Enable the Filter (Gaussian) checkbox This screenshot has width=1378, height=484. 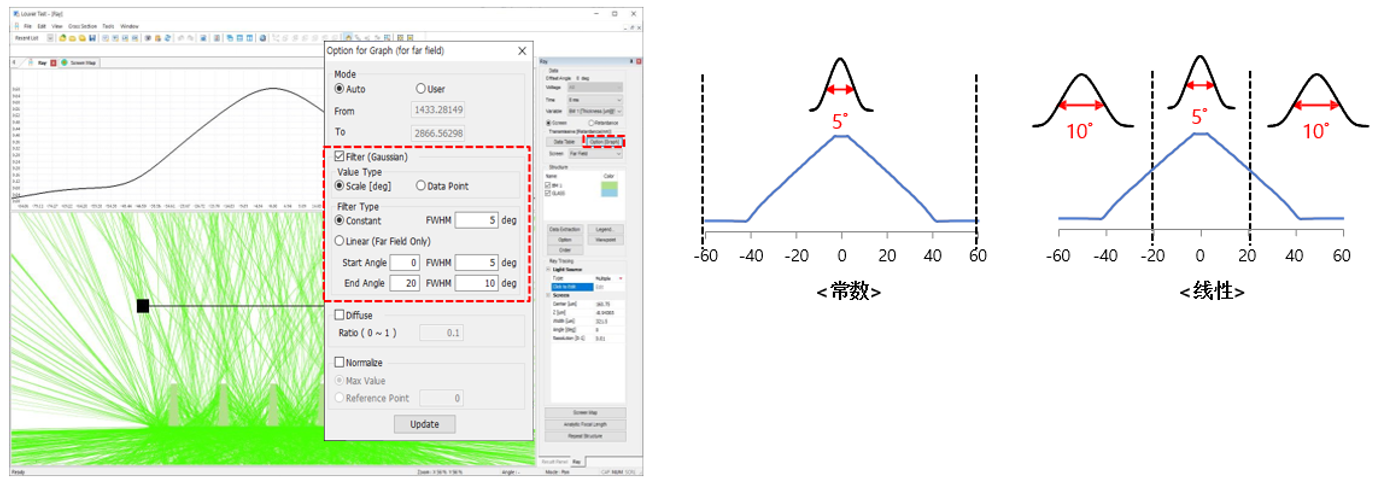click(x=339, y=157)
